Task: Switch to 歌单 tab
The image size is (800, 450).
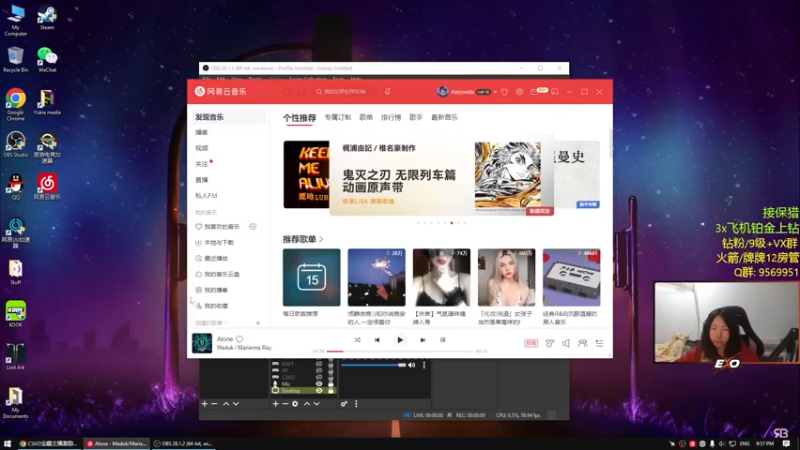Action: 366,117
